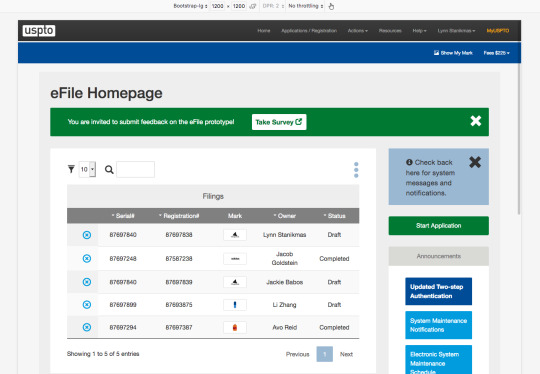Remove the Jacob Goldstein filing row
Viewport: 540px width, 374px height.
point(87,258)
